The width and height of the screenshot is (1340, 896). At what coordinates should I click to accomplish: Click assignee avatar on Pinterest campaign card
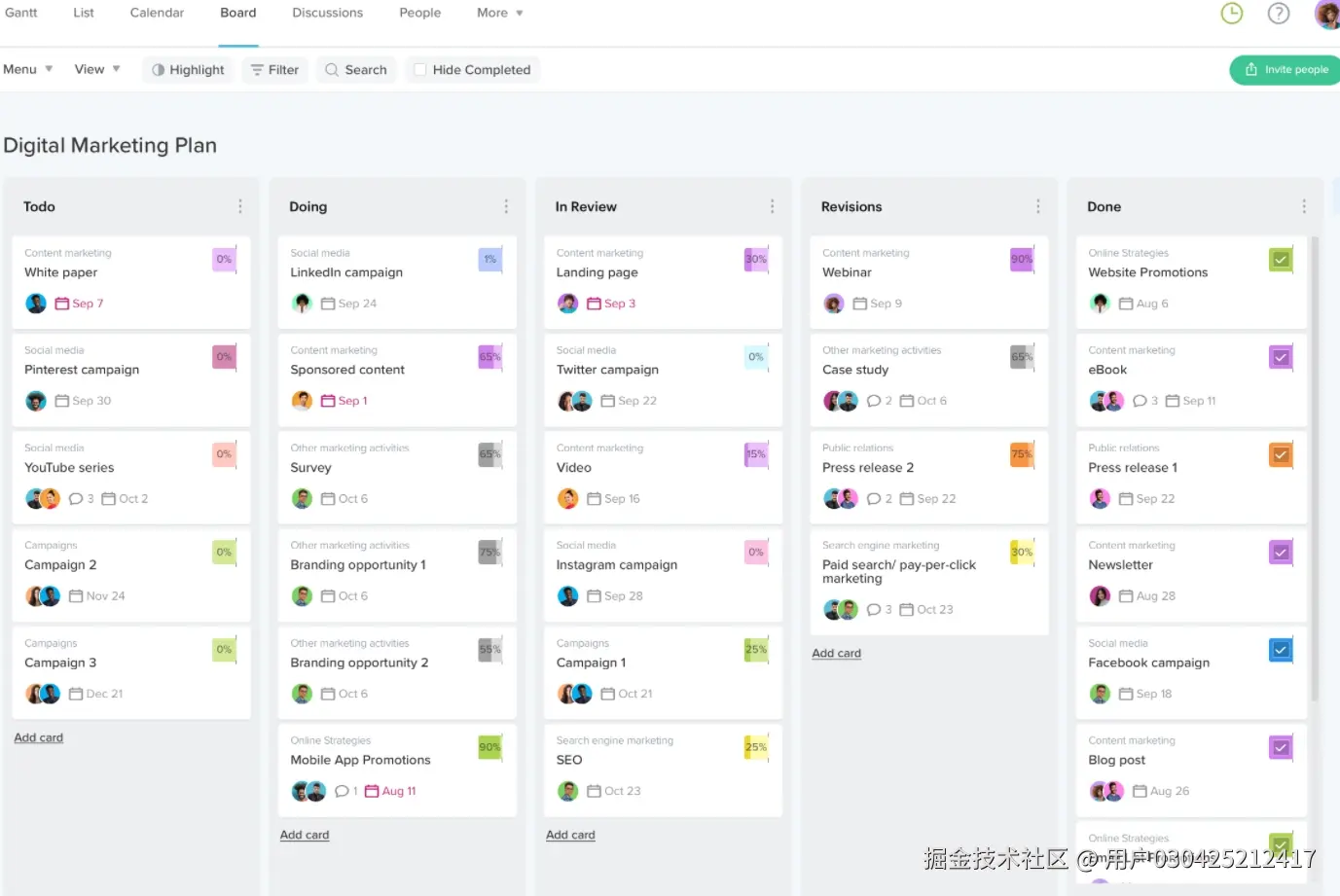36,401
